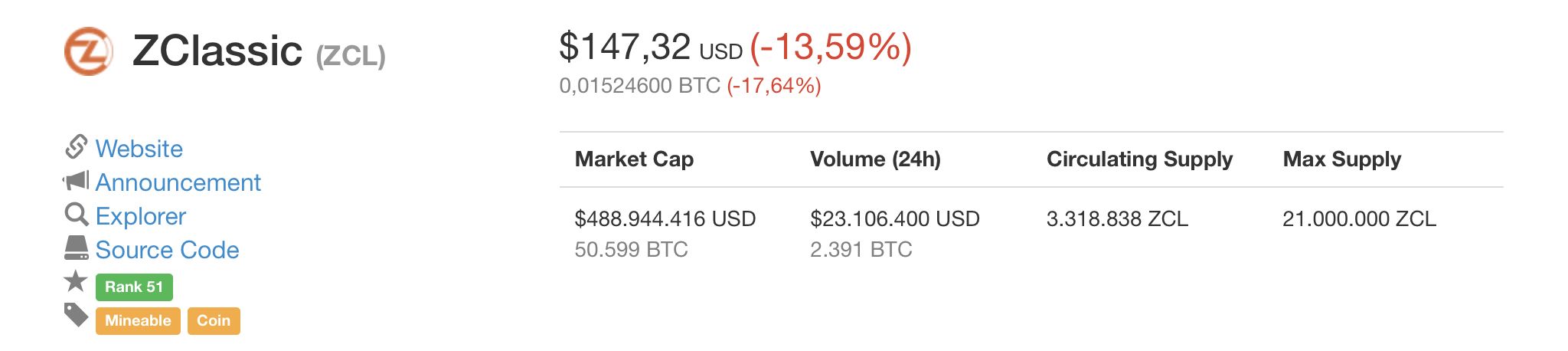Screen dimensions: 1568x351
Task: Open the Explorer link
Action: tap(141, 216)
